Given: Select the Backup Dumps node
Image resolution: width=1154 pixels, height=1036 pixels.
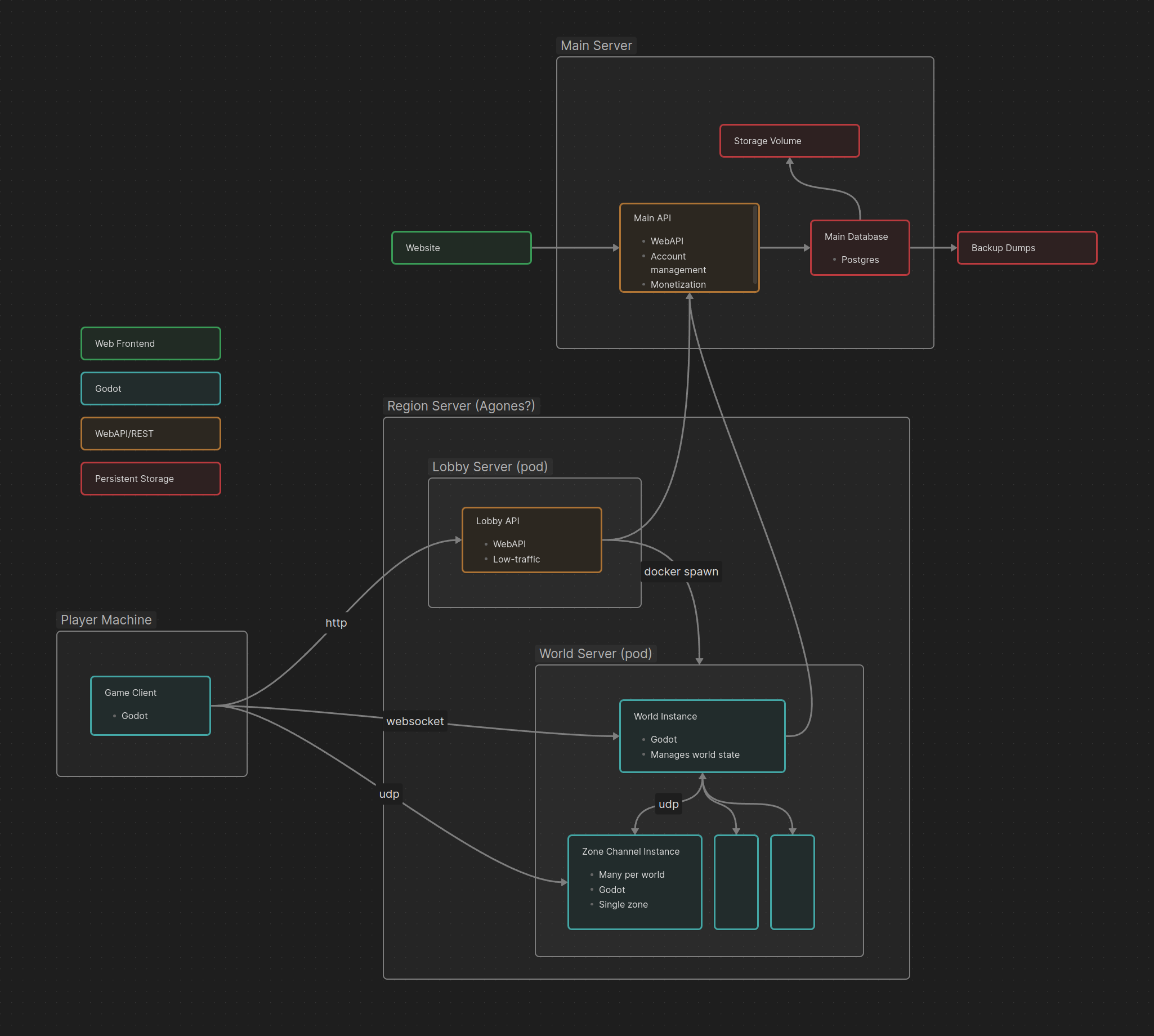Looking at the screenshot, I should (1026, 248).
